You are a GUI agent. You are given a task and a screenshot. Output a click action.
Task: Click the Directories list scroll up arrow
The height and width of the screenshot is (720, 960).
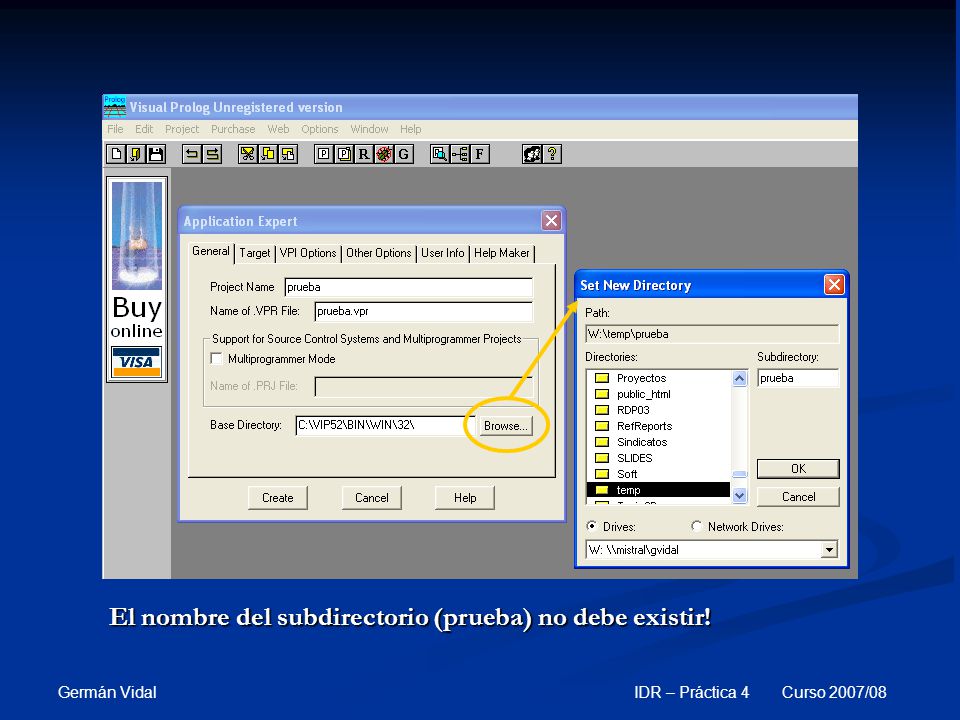click(x=740, y=378)
